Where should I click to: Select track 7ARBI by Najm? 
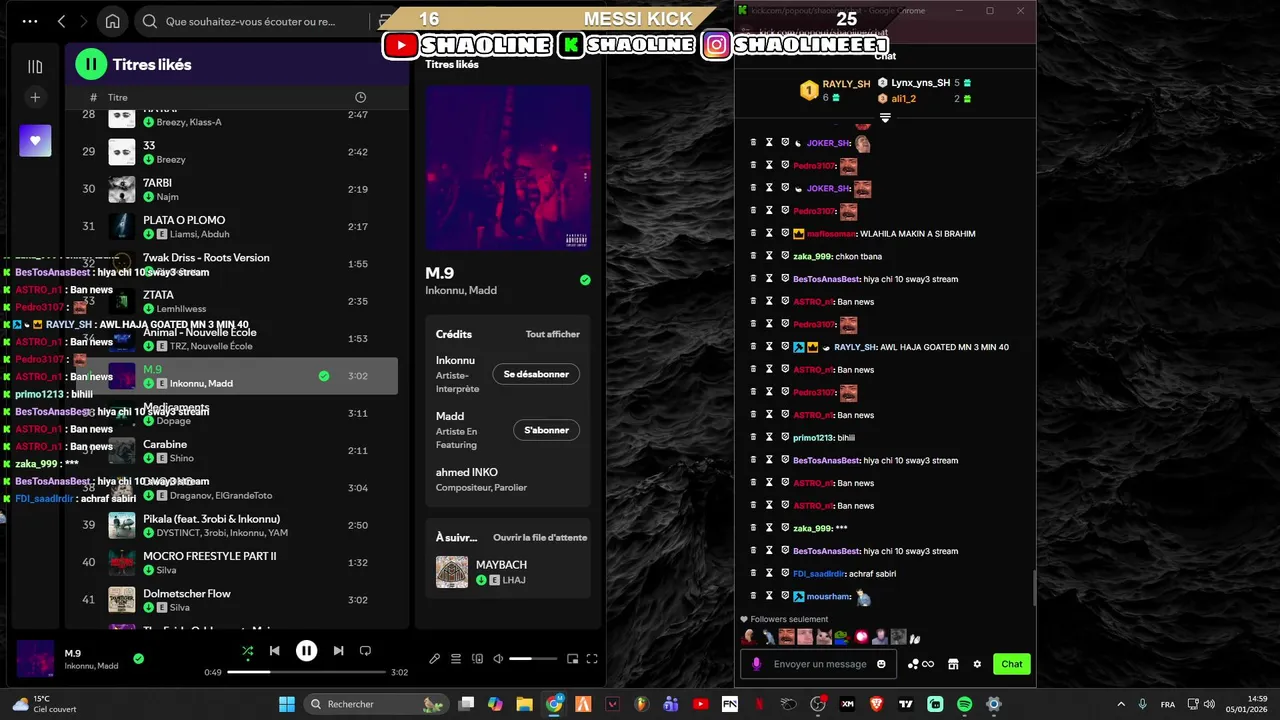tap(237, 189)
